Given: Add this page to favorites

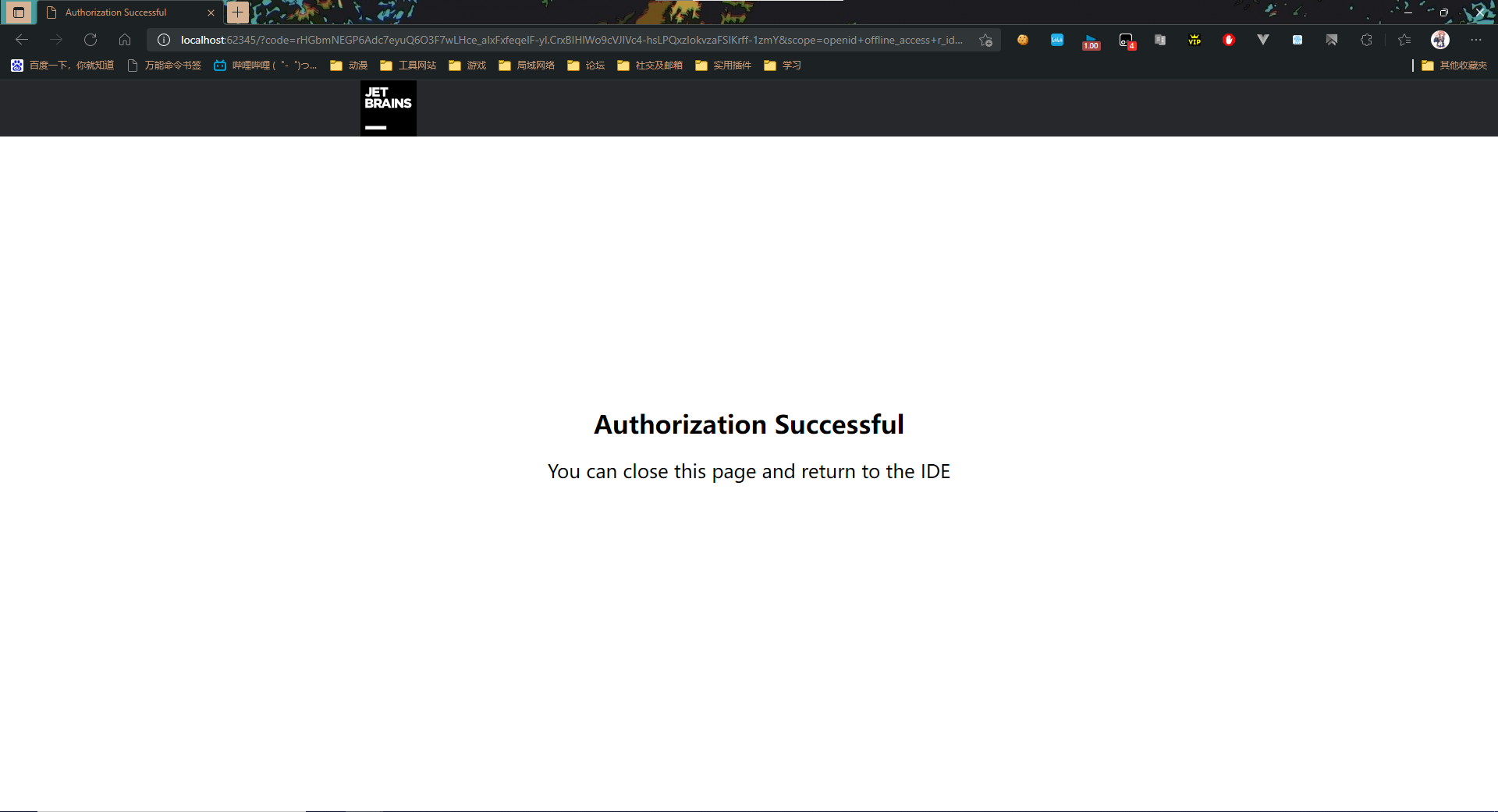Looking at the screenshot, I should pyautogui.click(x=986, y=40).
